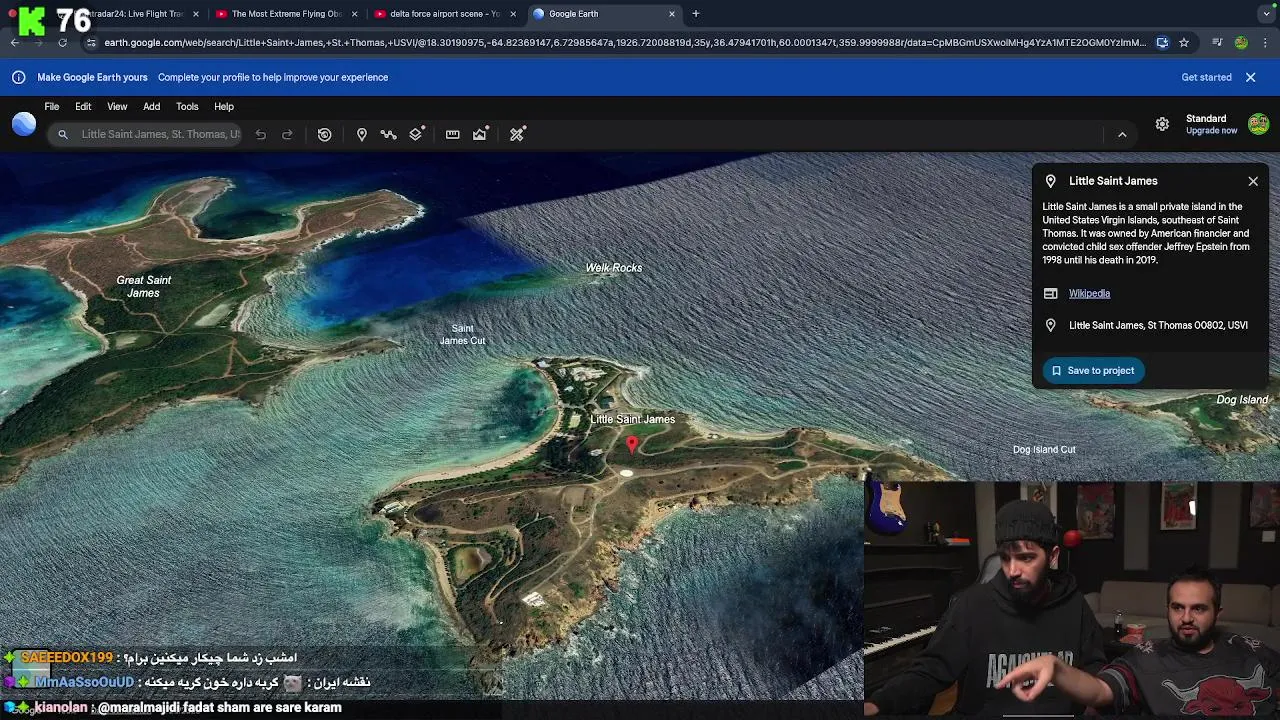Switch to the Flightradar24 tab
Screen dimensions: 1280x720
coord(130,14)
